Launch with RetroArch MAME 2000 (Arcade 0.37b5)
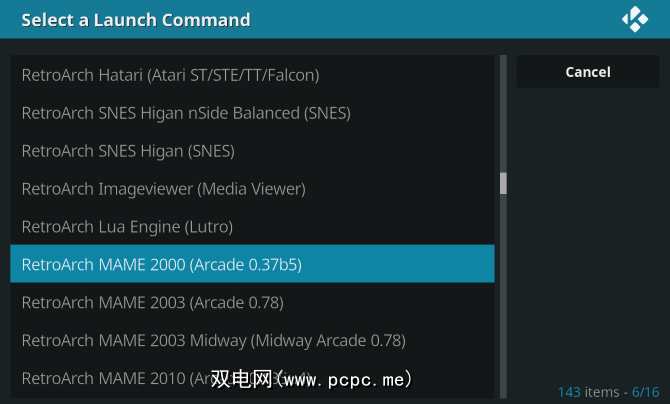 pos(161,265)
